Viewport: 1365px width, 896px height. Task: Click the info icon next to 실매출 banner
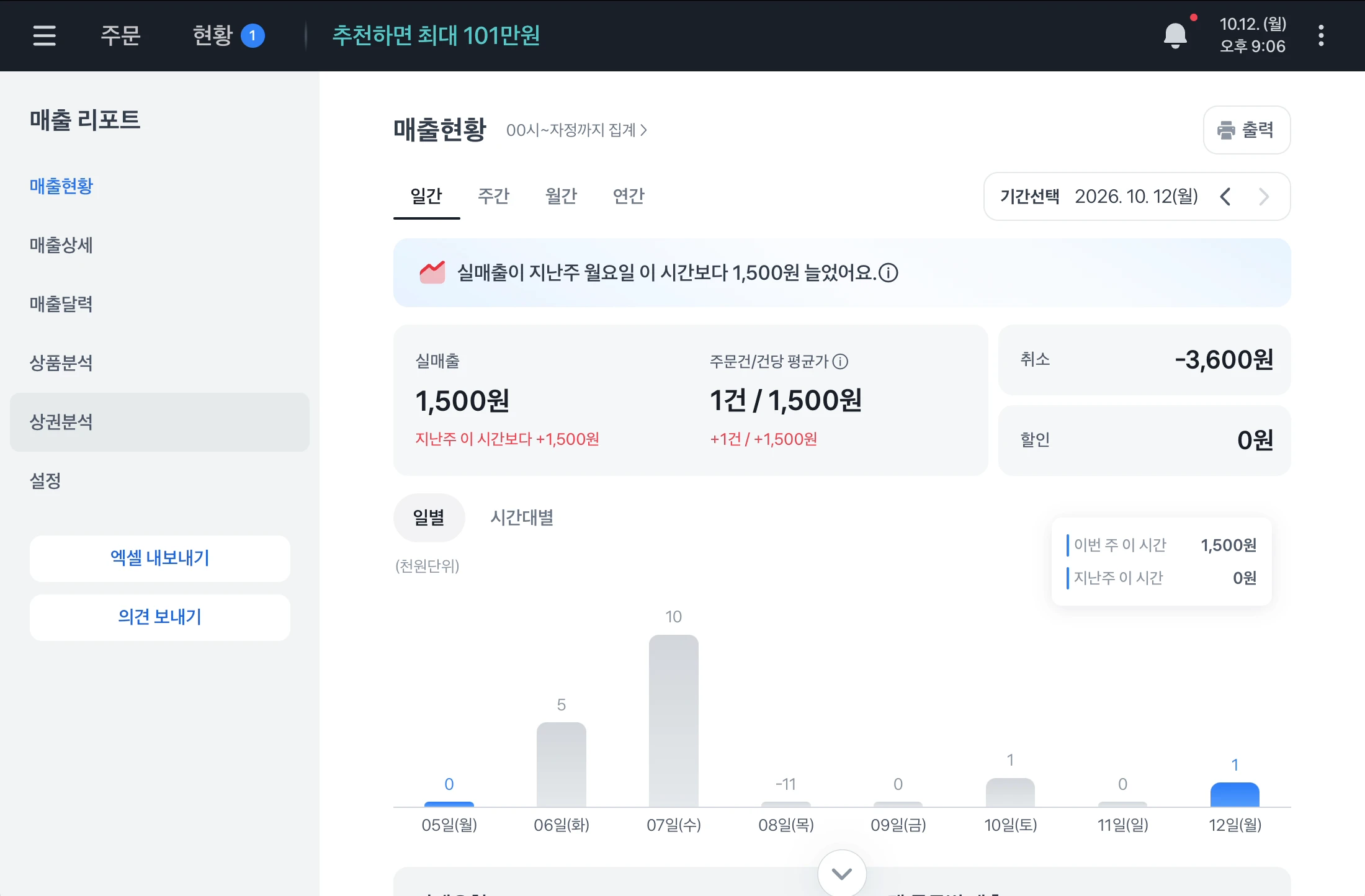tap(888, 272)
